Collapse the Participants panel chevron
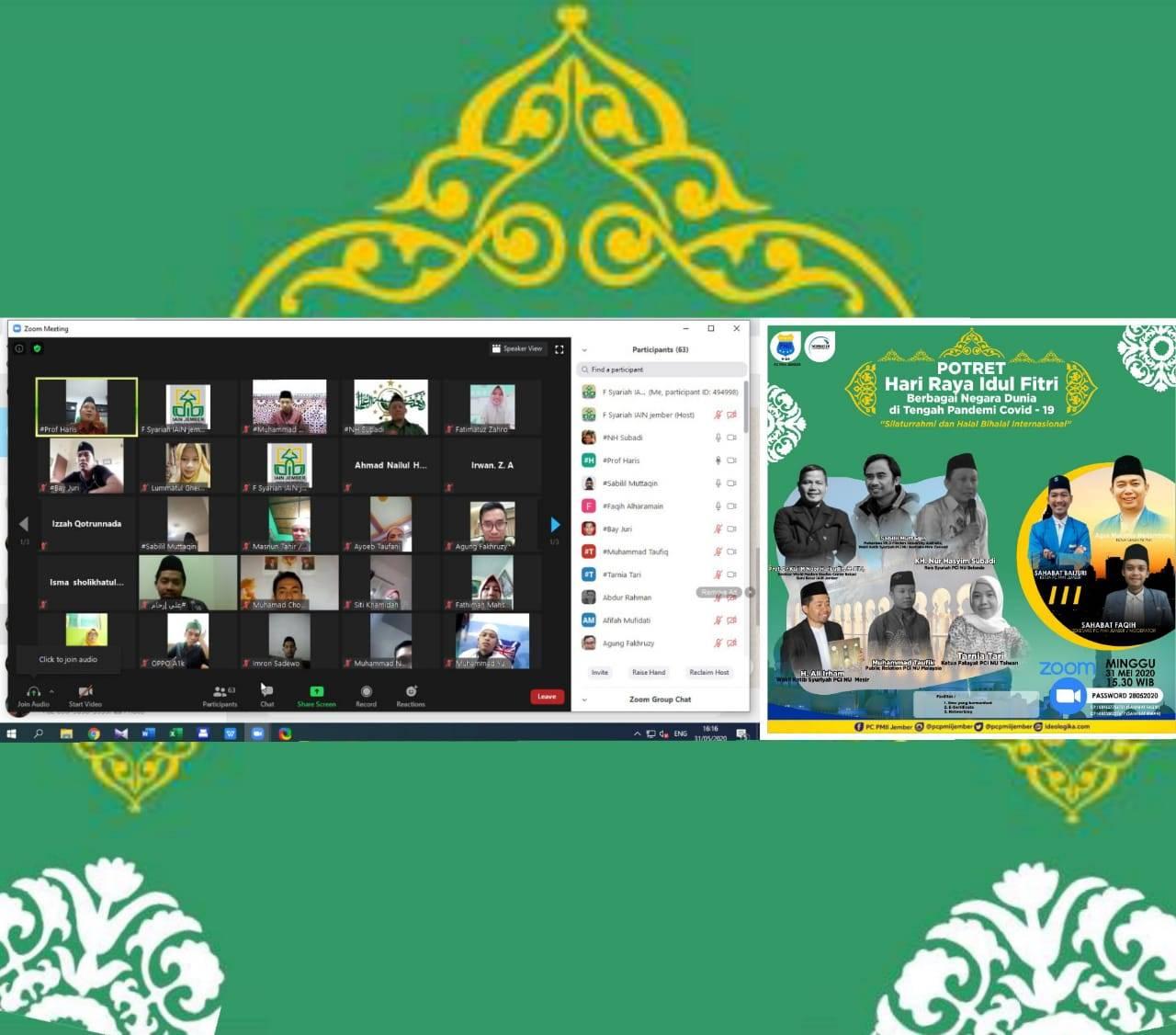 584,350
